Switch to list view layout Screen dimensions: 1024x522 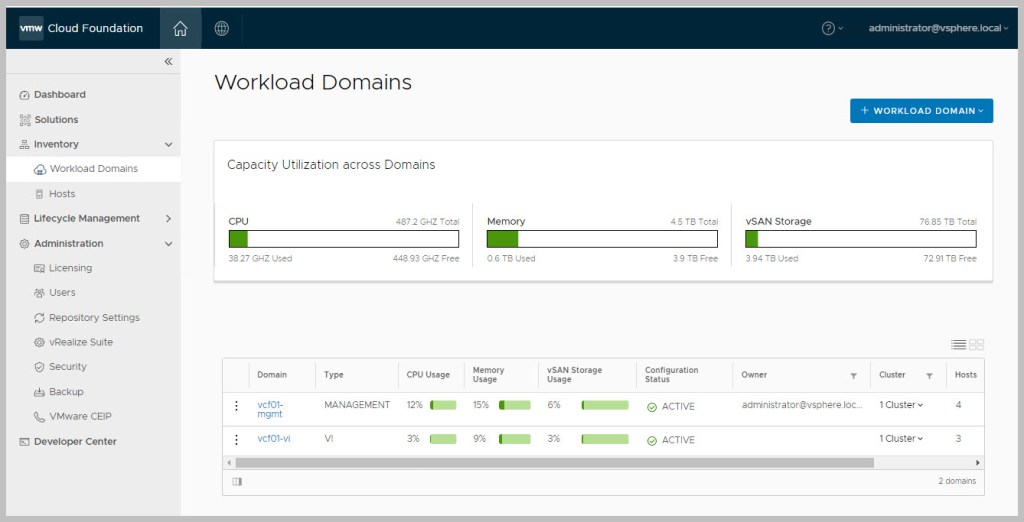[x=958, y=345]
